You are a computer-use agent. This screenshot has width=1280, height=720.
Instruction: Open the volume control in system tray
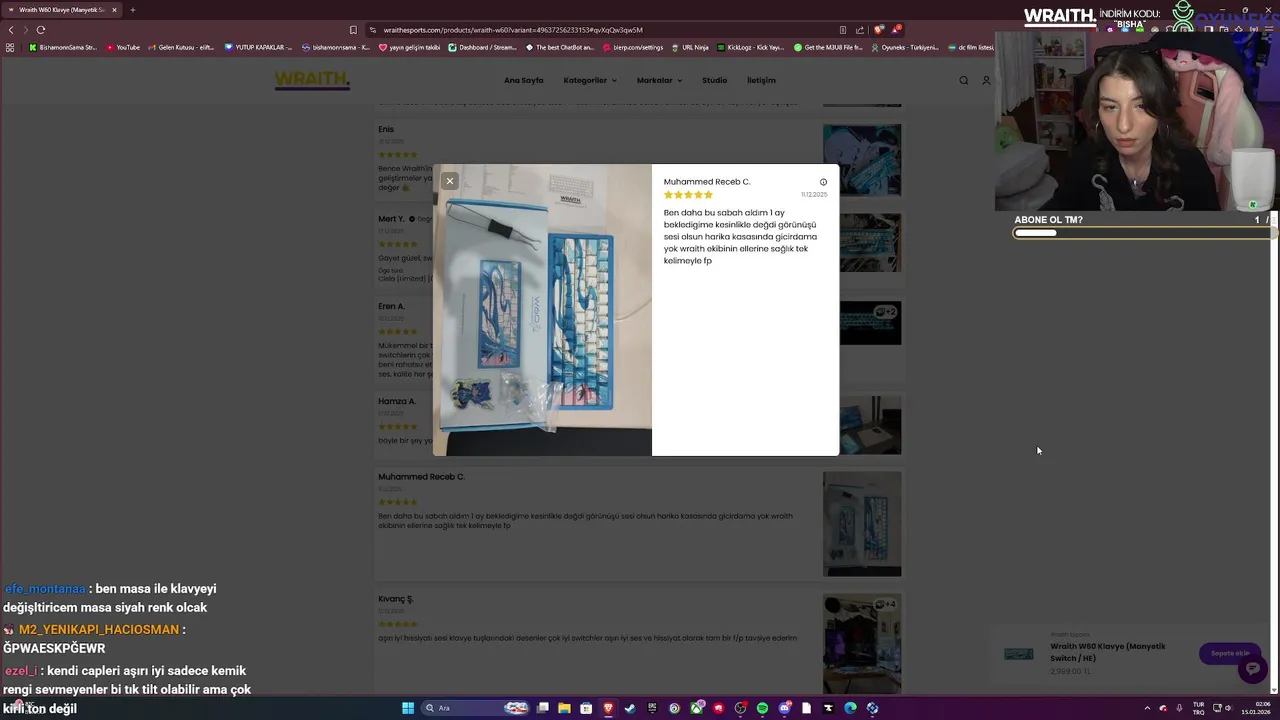coord(1228,708)
